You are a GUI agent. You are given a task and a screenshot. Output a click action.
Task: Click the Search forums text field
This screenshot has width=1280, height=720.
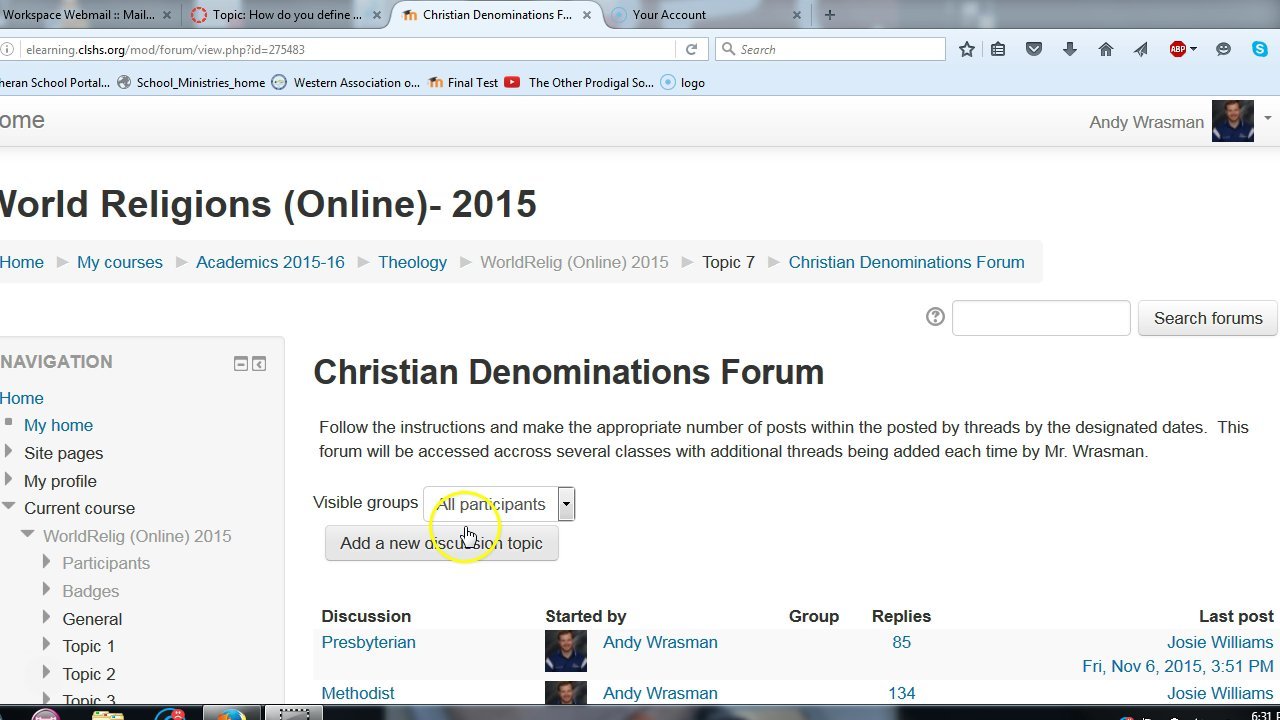[1041, 318]
